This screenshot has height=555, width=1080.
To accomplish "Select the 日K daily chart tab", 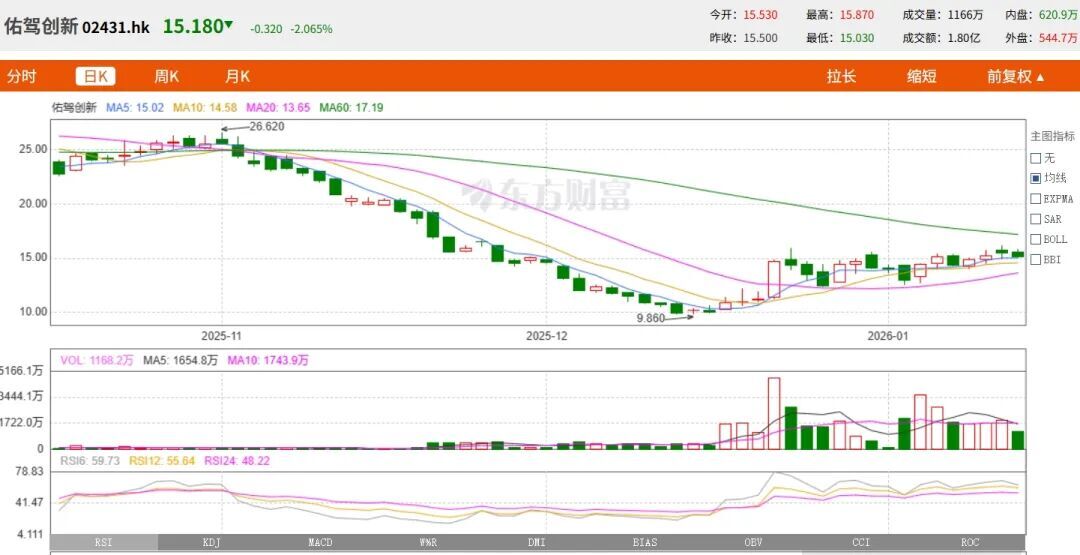I will click(95, 76).
